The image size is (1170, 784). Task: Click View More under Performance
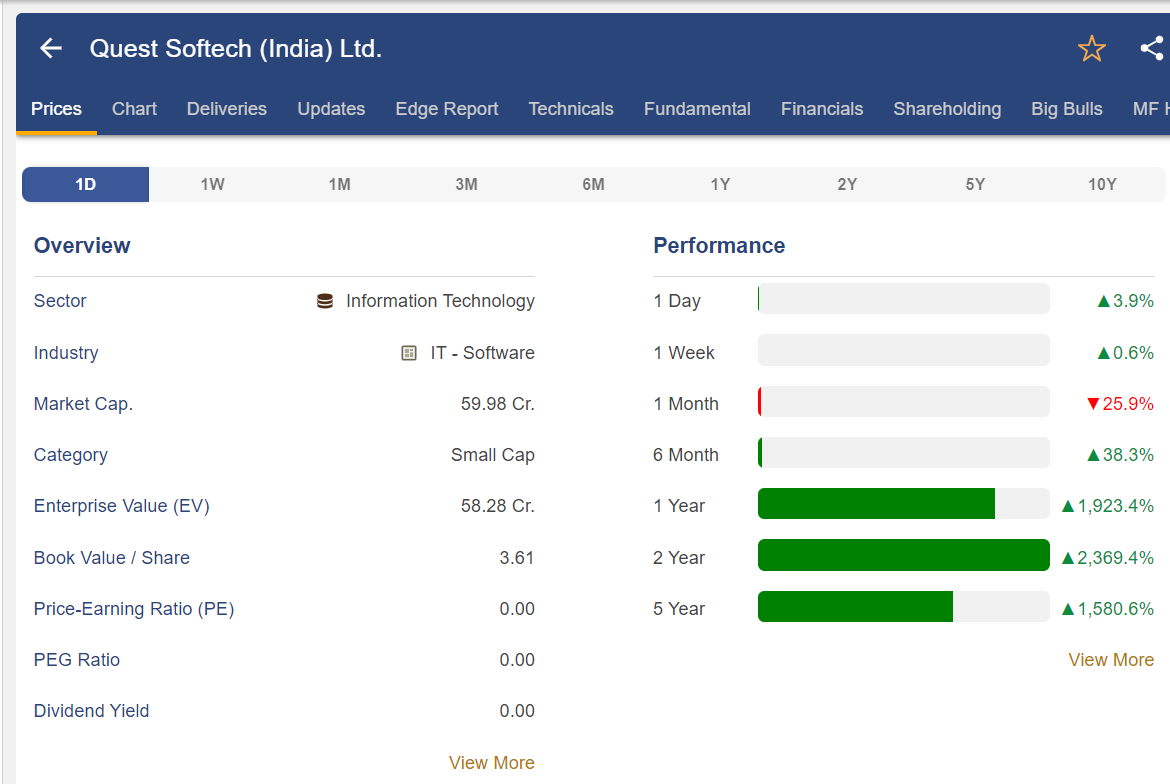(x=1111, y=659)
